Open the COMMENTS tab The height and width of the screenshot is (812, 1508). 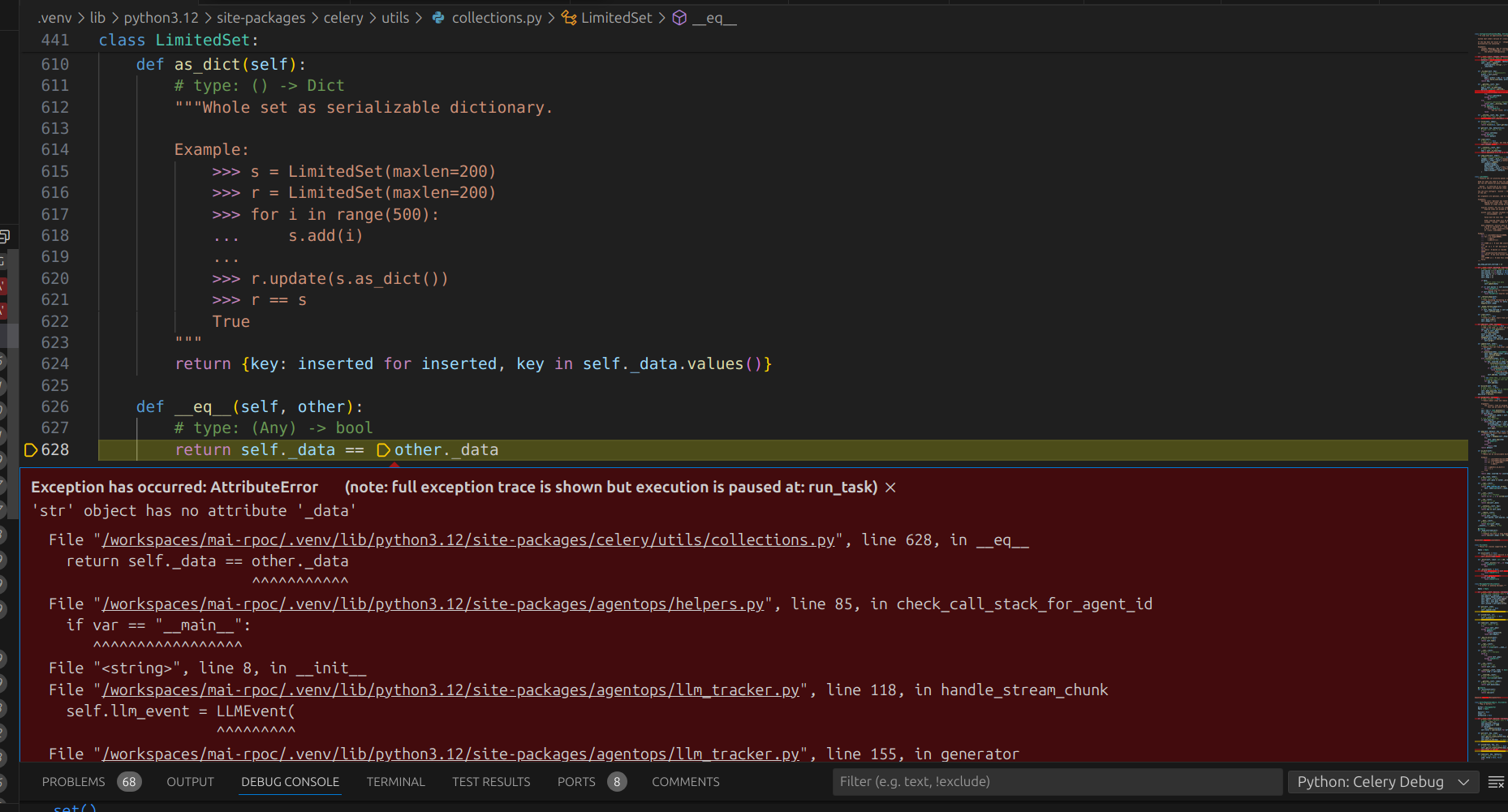click(686, 782)
